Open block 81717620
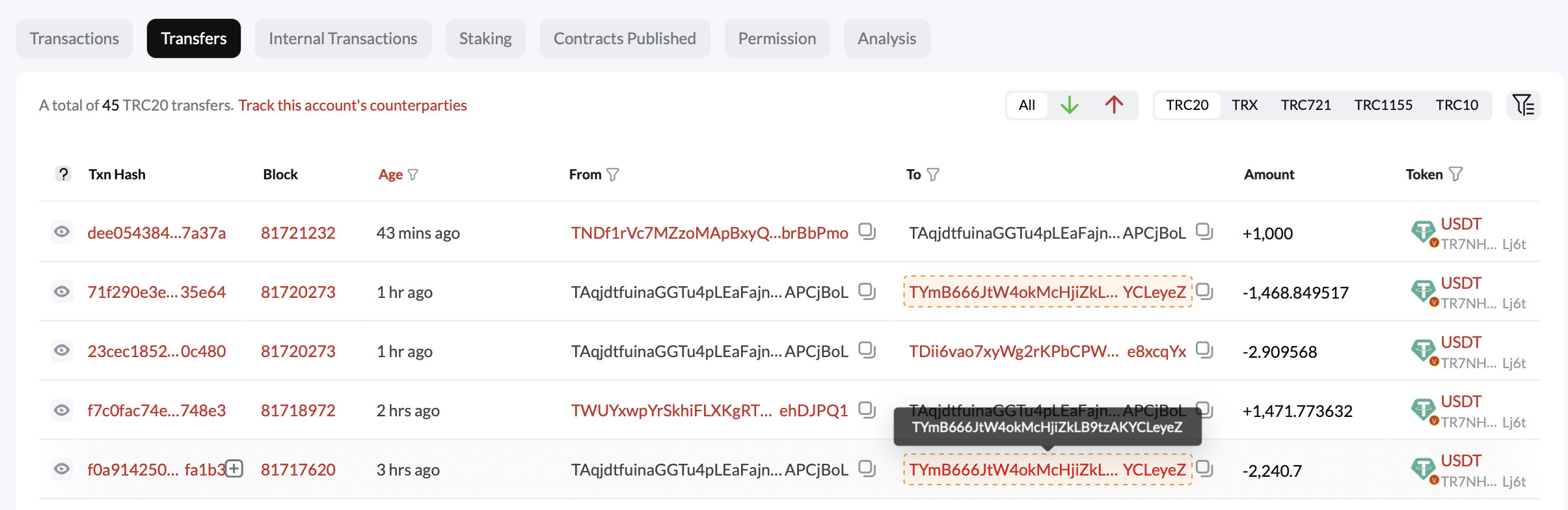Image resolution: width=1568 pixels, height=510 pixels. 298,470
